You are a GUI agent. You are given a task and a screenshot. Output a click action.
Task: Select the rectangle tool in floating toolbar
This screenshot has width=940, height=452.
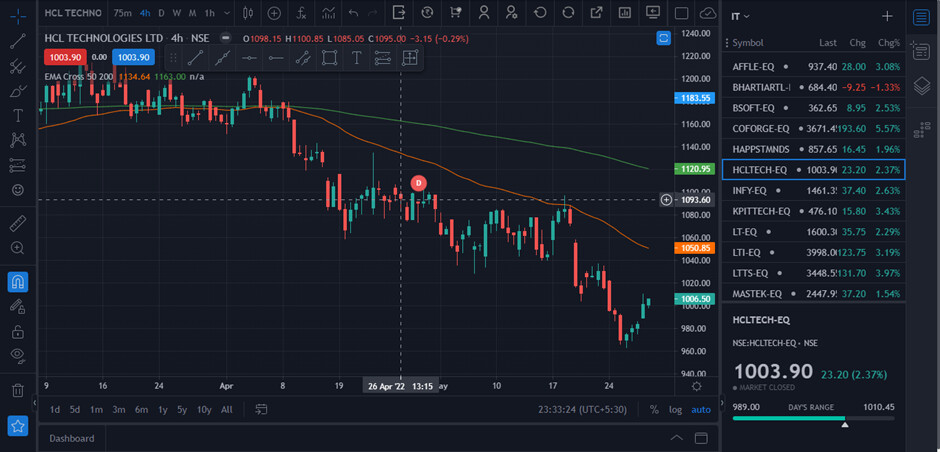point(329,58)
